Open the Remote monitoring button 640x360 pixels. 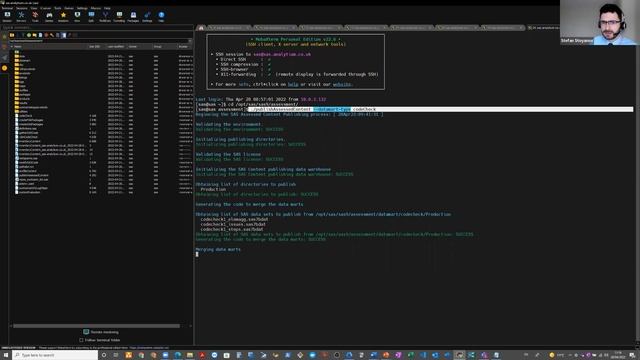(101, 332)
